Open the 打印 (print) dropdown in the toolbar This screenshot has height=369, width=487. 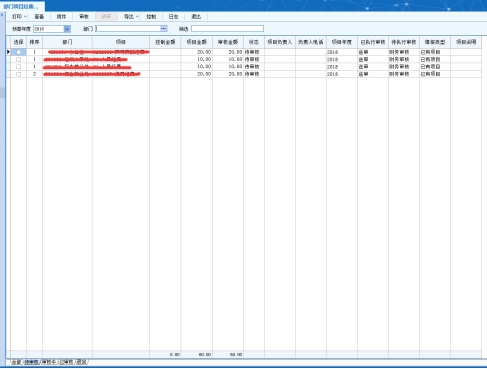19,17
